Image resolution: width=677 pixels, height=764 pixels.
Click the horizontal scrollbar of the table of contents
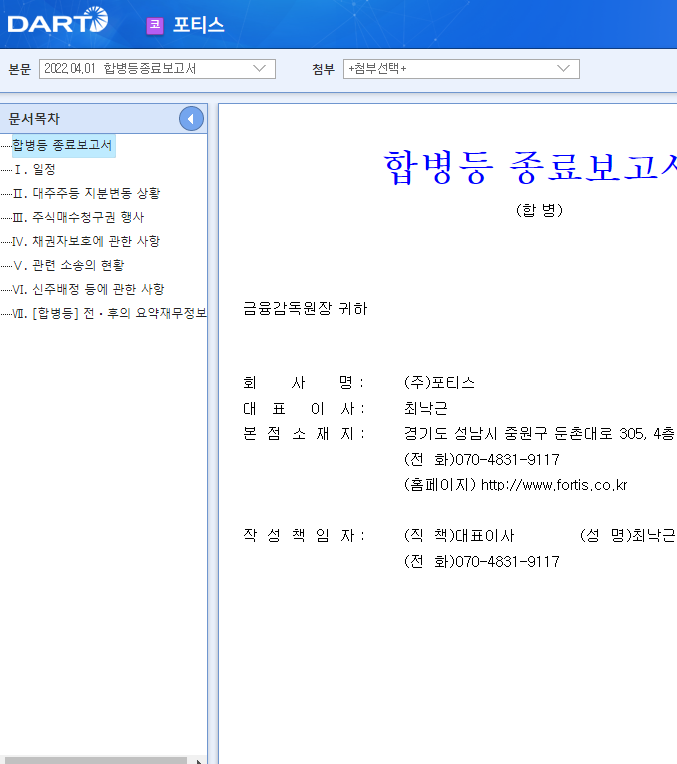94,761
